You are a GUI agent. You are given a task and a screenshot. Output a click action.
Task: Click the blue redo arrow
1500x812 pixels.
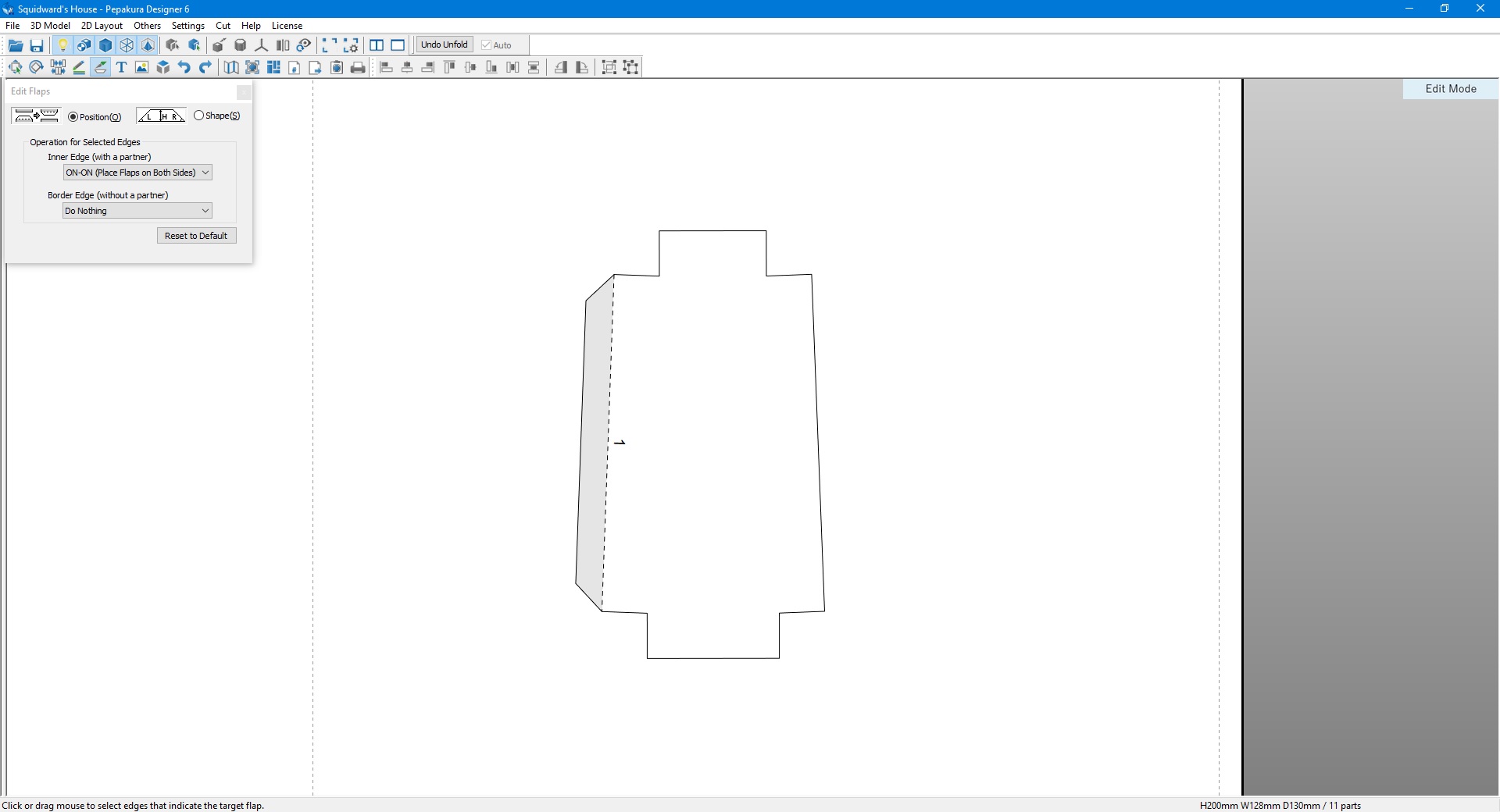click(x=205, y=67)
